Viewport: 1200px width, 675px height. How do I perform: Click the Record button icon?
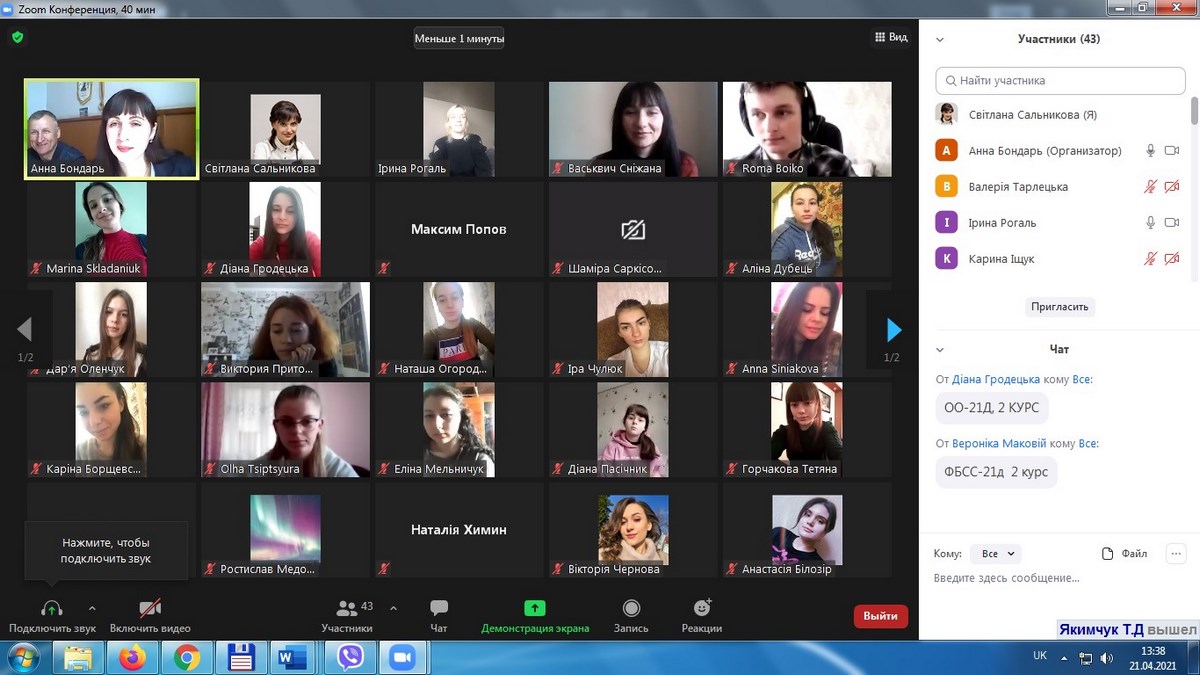point(631,608)
